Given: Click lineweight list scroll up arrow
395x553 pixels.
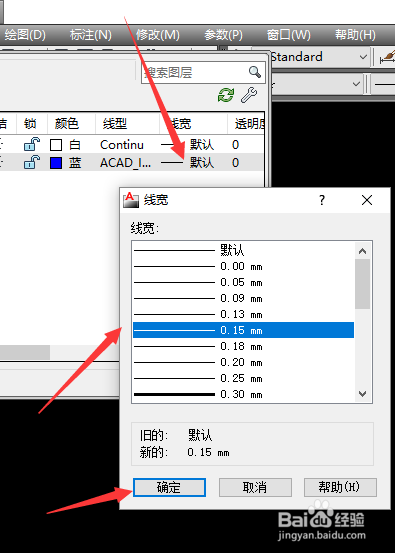Looking at the screenshot, I should tap(362, 251).
